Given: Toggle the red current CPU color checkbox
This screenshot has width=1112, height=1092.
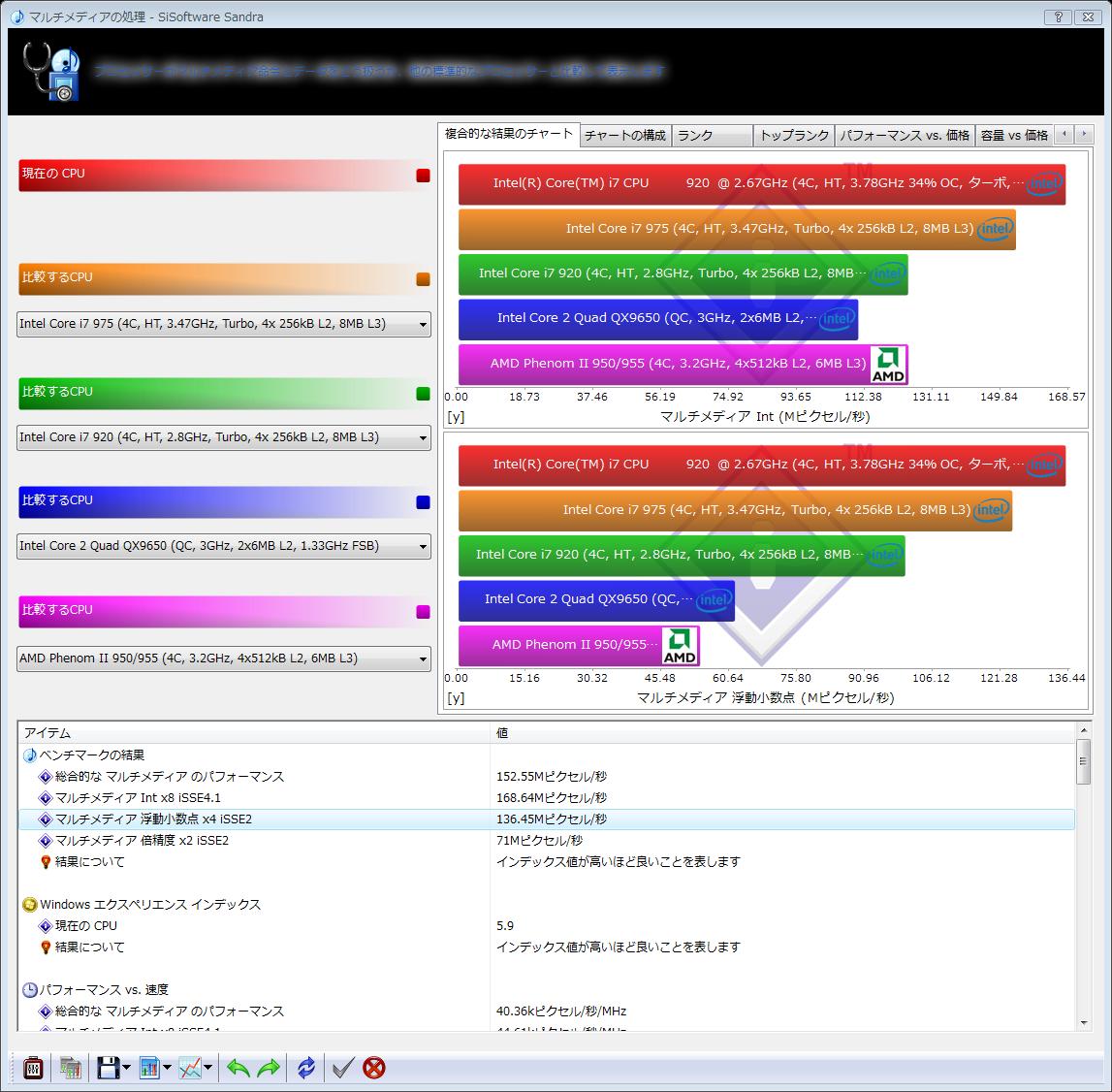Looking at the screenshot, I should tap(424, 176).
